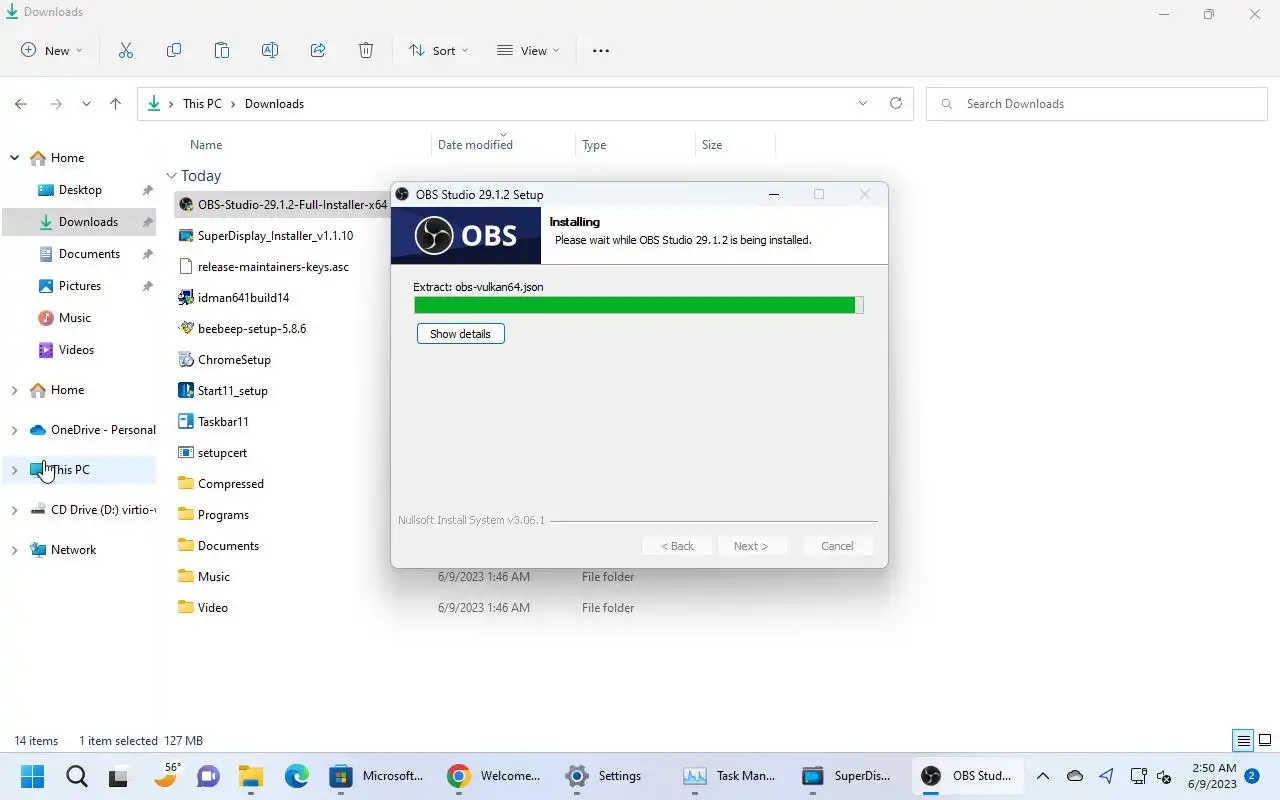
Task: Open the Chat taskbar icon
Action: pyautogui.click(x=208, y=776)
